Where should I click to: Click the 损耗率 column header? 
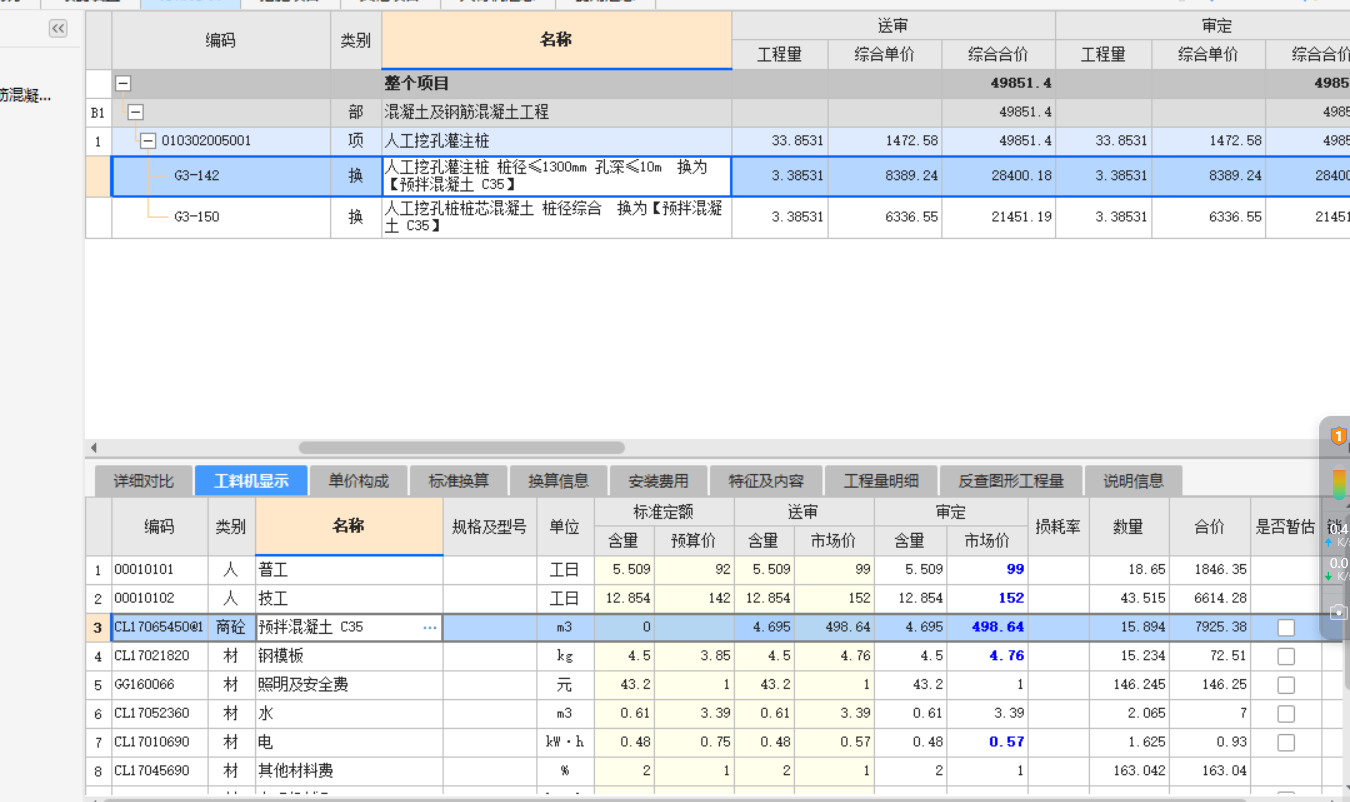(1058, 526)
